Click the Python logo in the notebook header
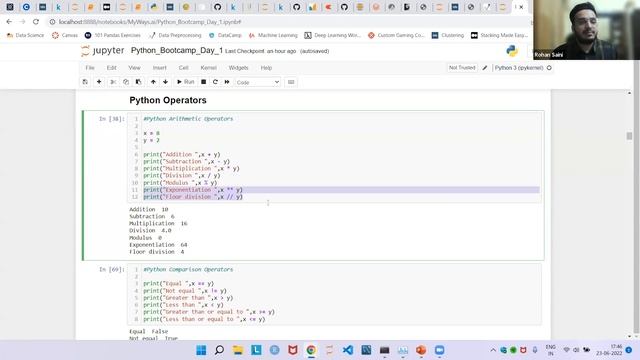Viewport: 640px width, 360px height. [512, 51]
